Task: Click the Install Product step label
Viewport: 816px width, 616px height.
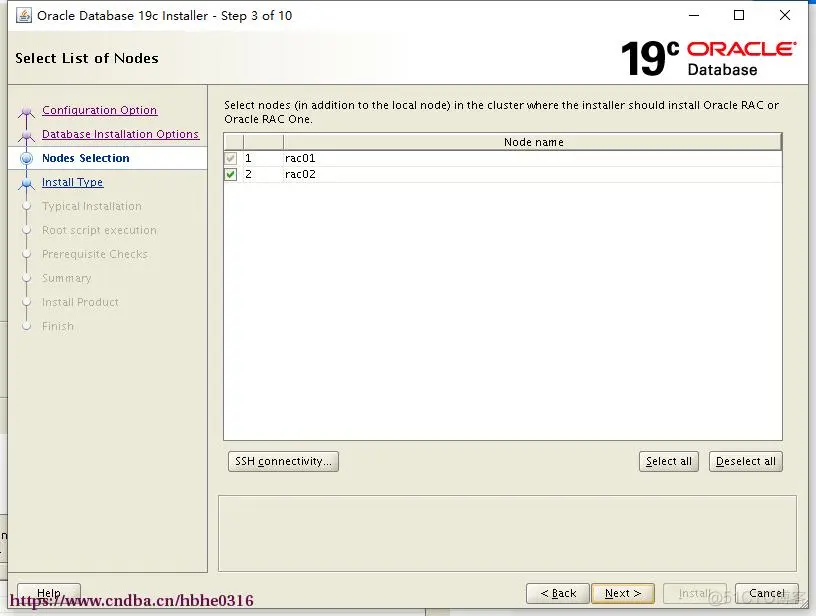Action: coord(80,302)
